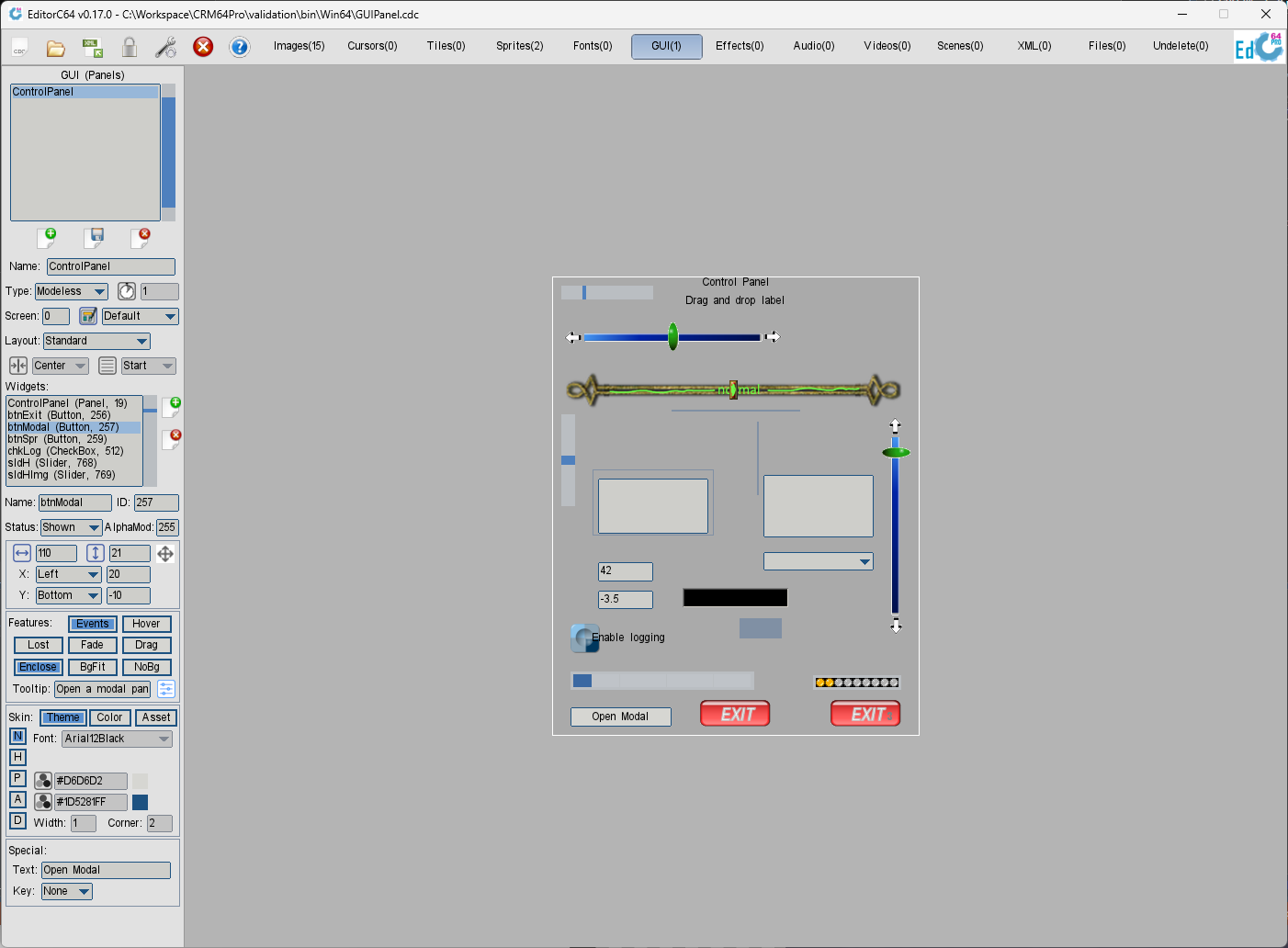Click the width arrow icon

22,553
